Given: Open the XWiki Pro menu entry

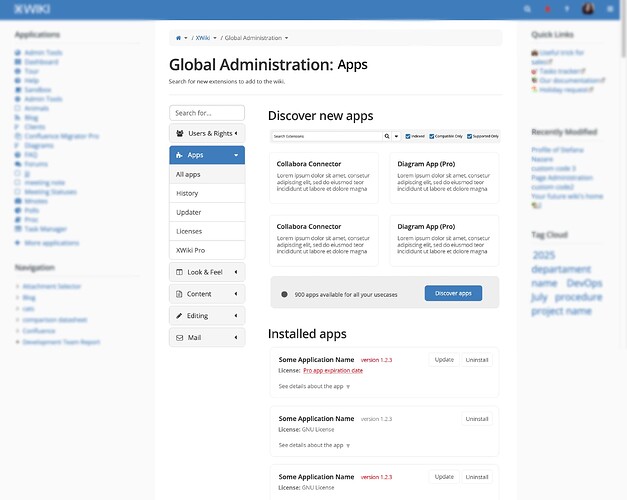Looking at the screenshot, I should [207, 250].
